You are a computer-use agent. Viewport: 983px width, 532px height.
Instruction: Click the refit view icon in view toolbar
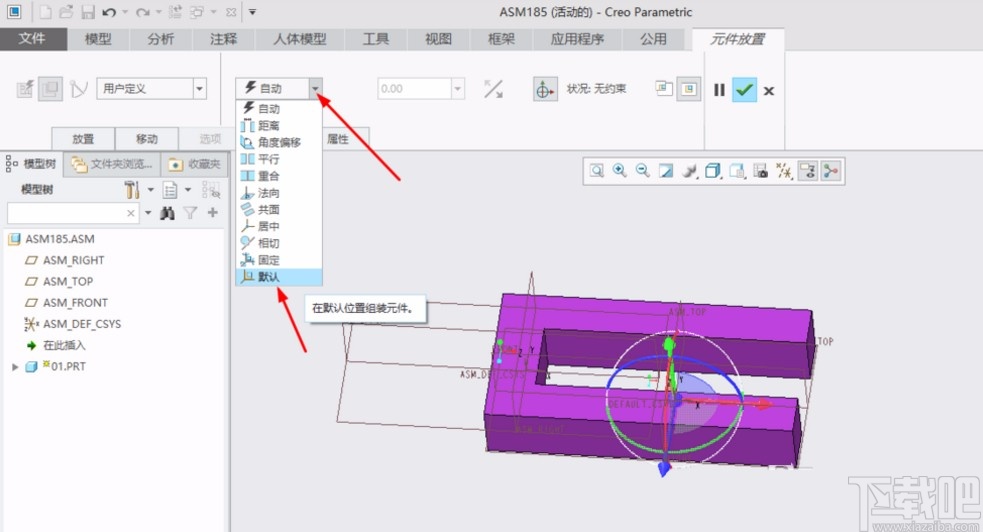(597, 171)
